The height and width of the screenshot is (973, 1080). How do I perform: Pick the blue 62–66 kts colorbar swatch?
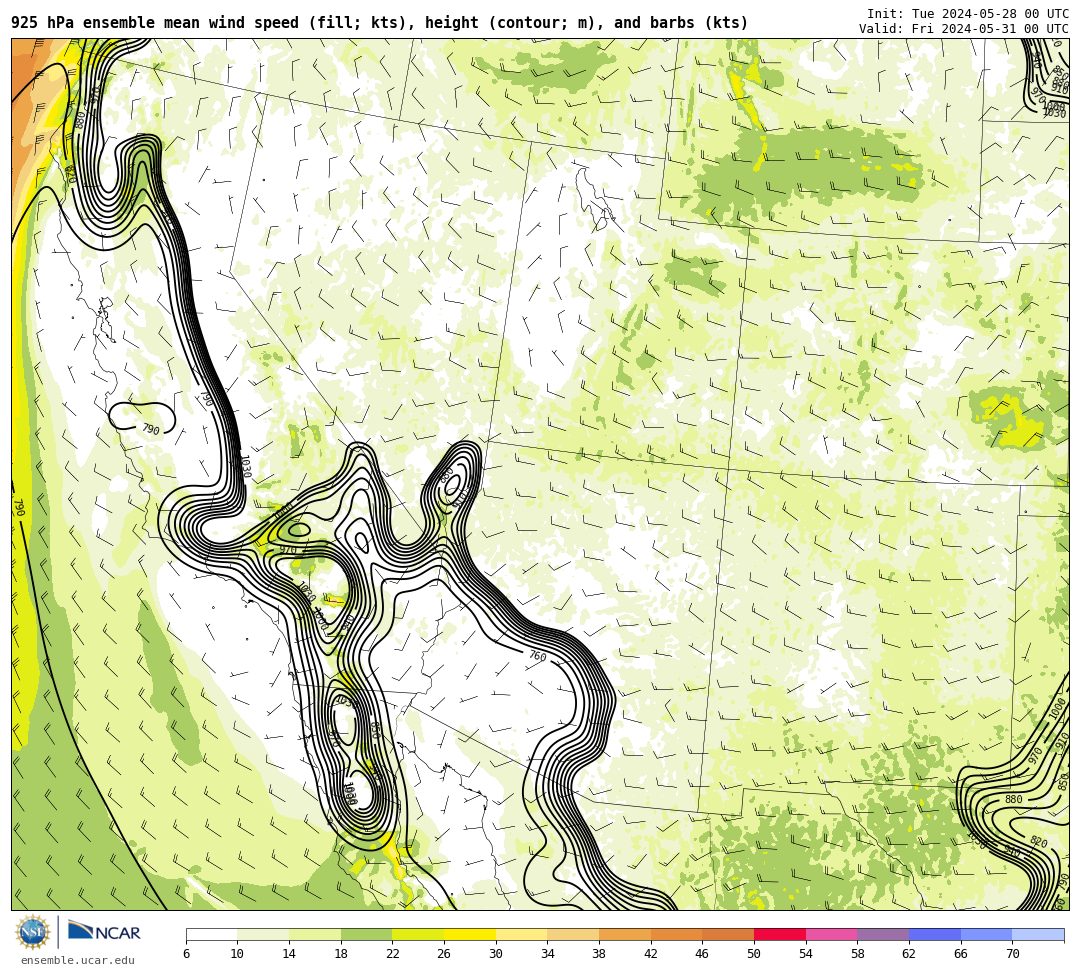coord(935,934)
